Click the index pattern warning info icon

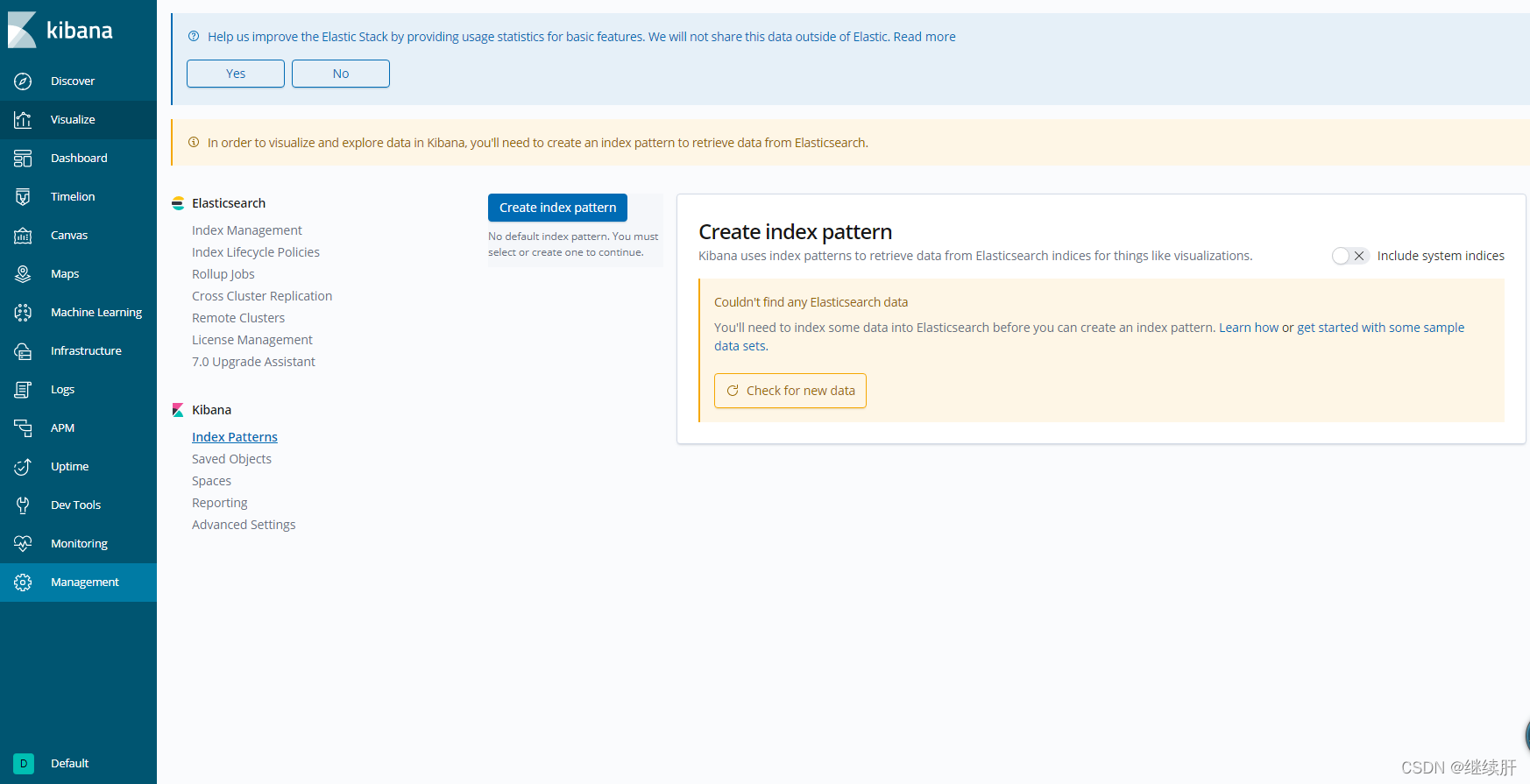coord(194,142)
